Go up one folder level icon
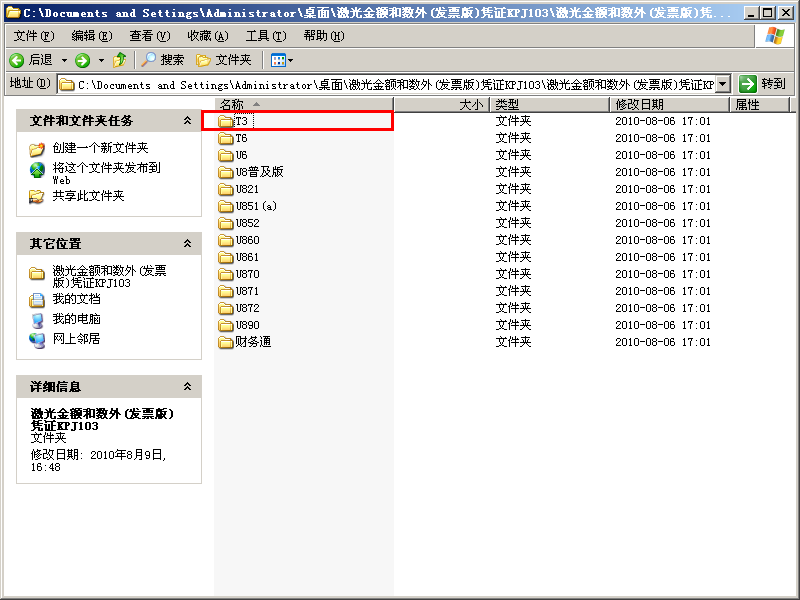Image resolution: width=800 pixels, height=600 pixels. 120,60
